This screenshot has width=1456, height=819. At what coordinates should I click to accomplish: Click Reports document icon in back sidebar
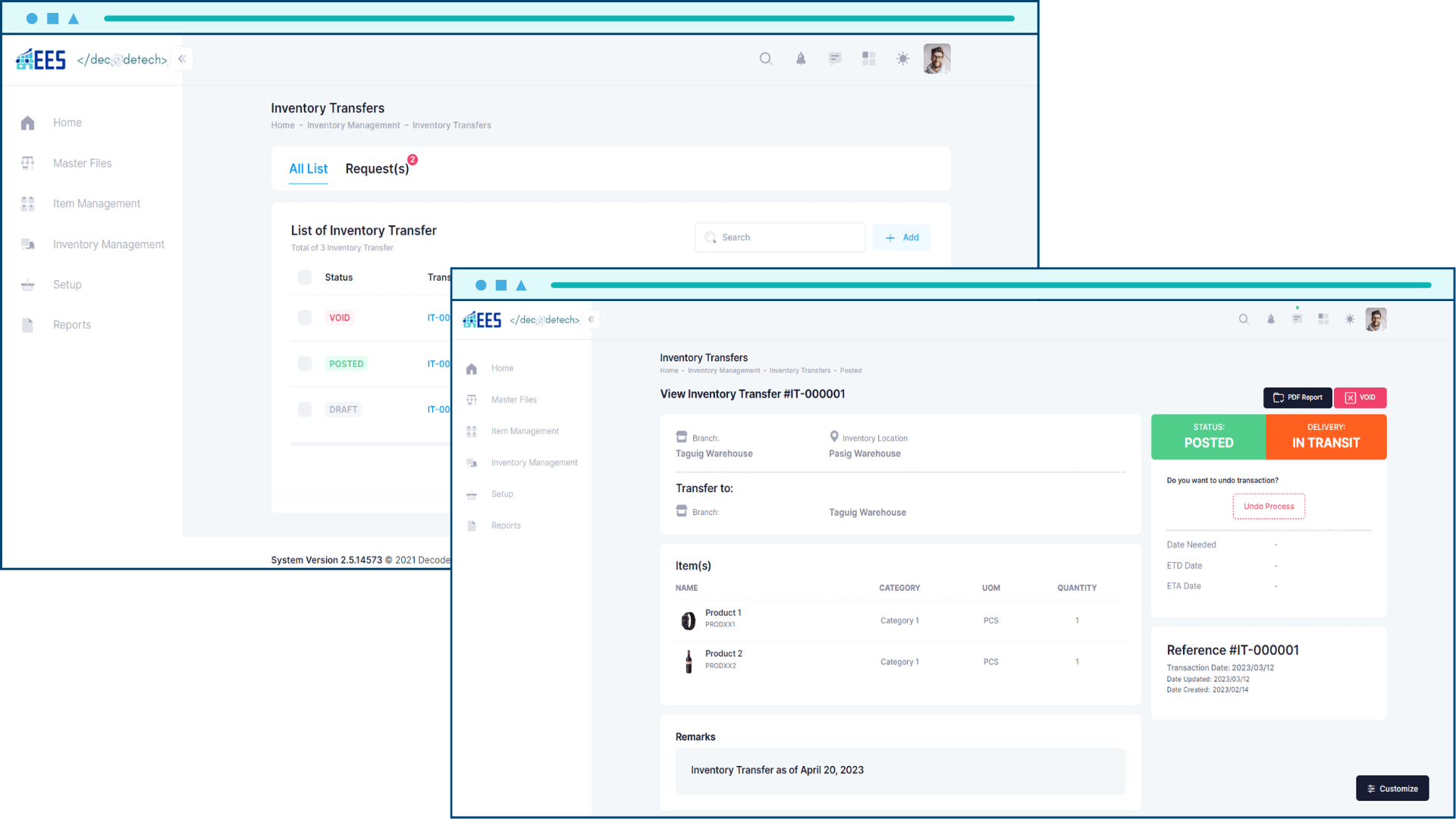click(x=28, y=325)
